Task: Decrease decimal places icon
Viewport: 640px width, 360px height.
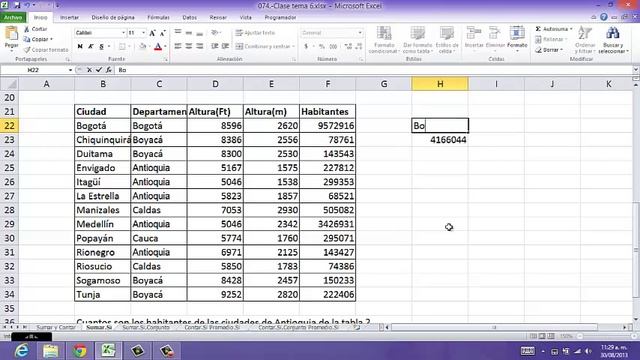Action: [359, 47]
